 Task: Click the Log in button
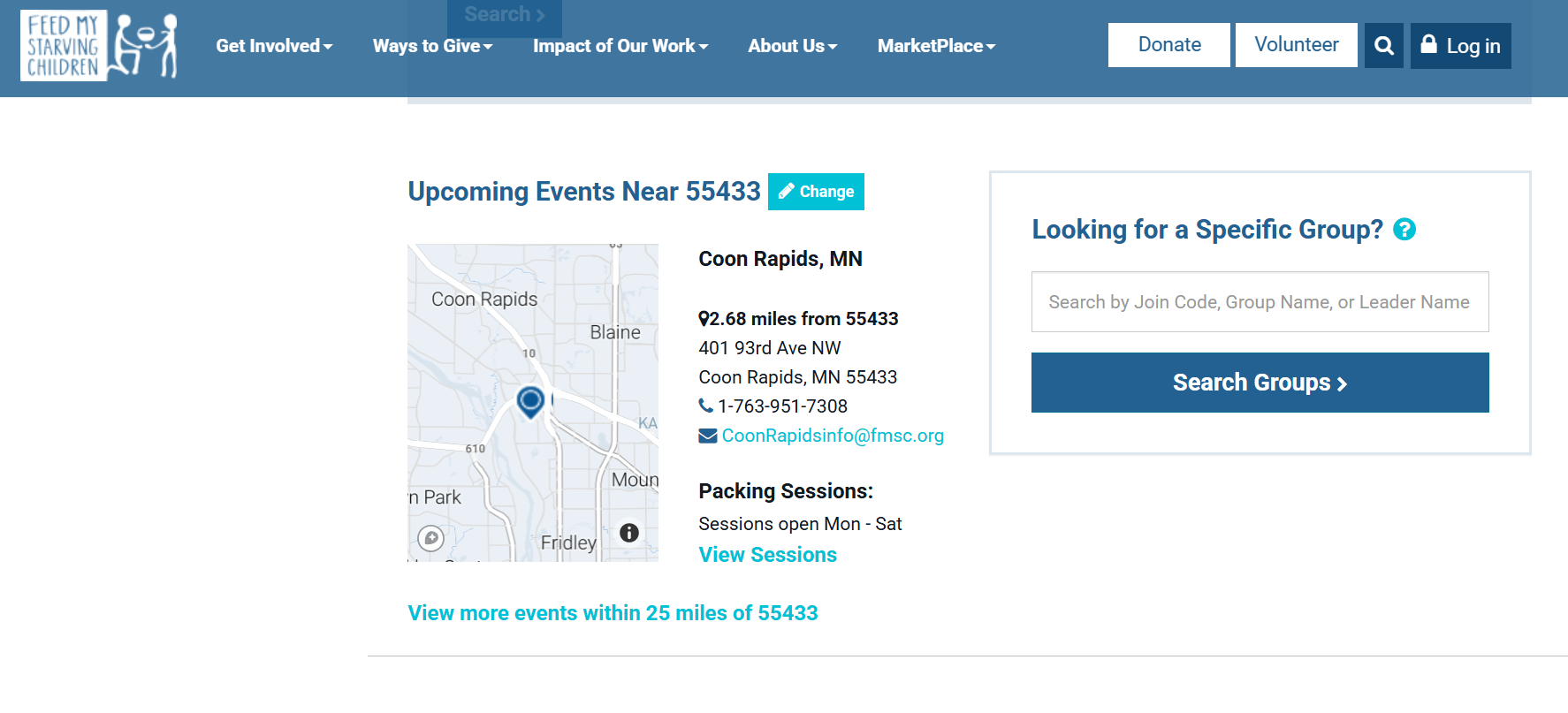(x=1460, y=46)
